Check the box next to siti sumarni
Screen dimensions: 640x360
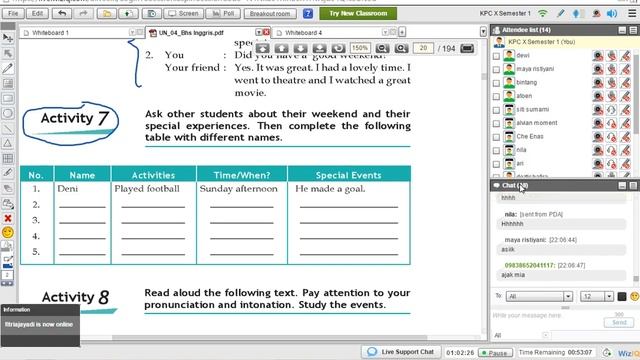click(x=496, y=110)
